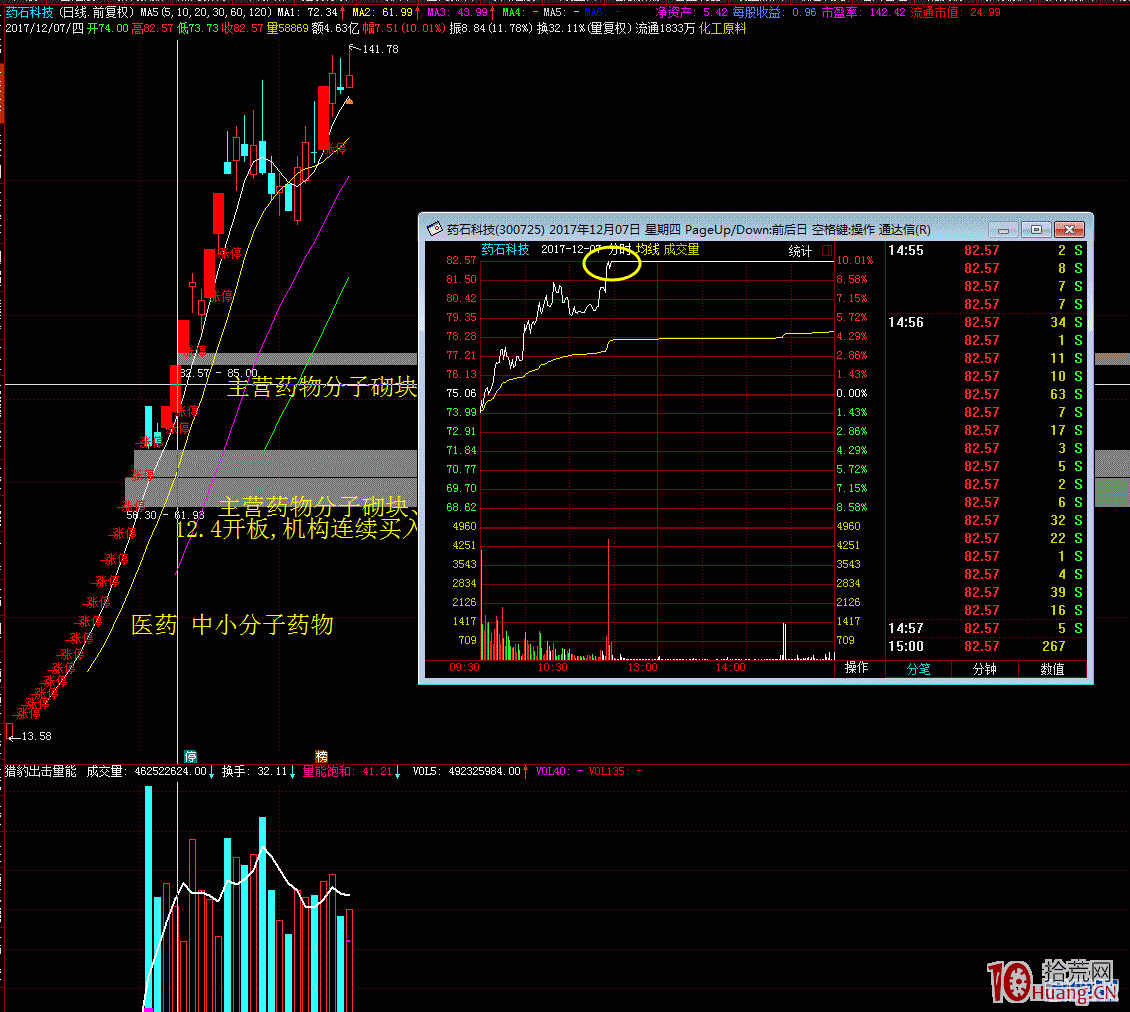Select the 14:57 tick row

(985, 629)
